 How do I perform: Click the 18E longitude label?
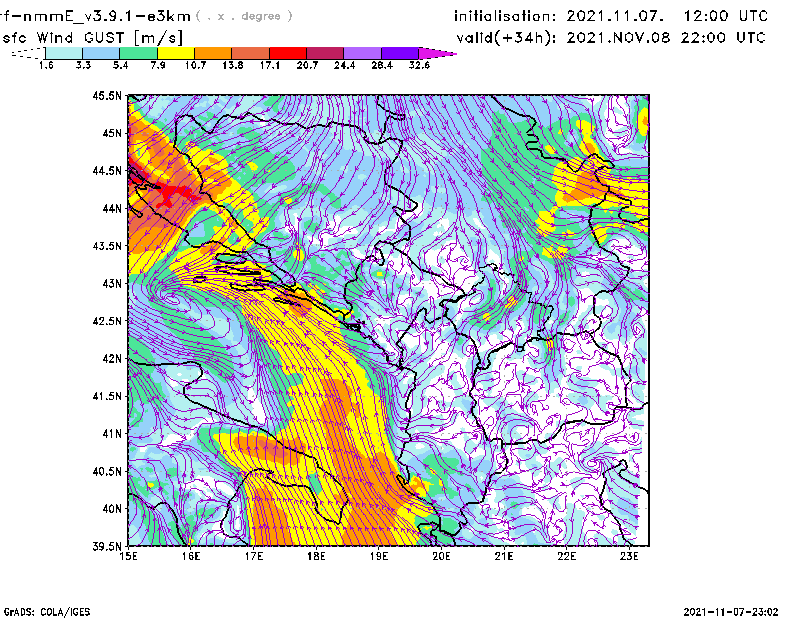(x=316, y=556)
